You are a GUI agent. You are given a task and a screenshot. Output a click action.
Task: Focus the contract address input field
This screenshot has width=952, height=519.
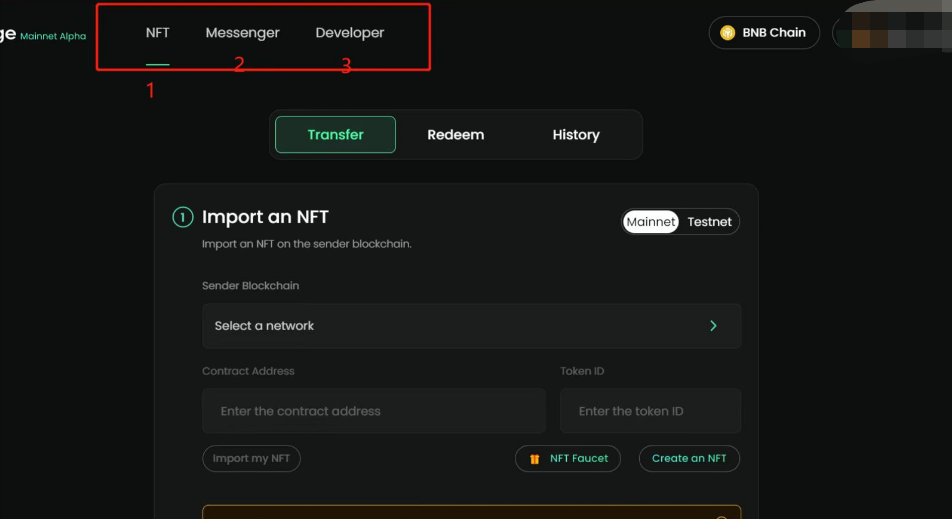[x=374, y=411]
